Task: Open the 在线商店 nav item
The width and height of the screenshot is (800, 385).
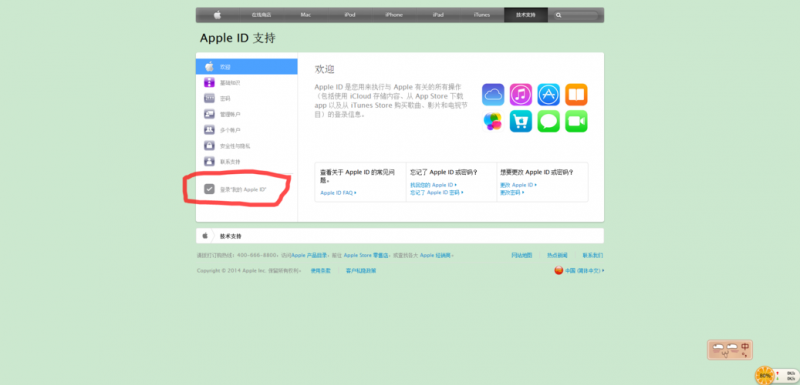Action: [261, 15]
